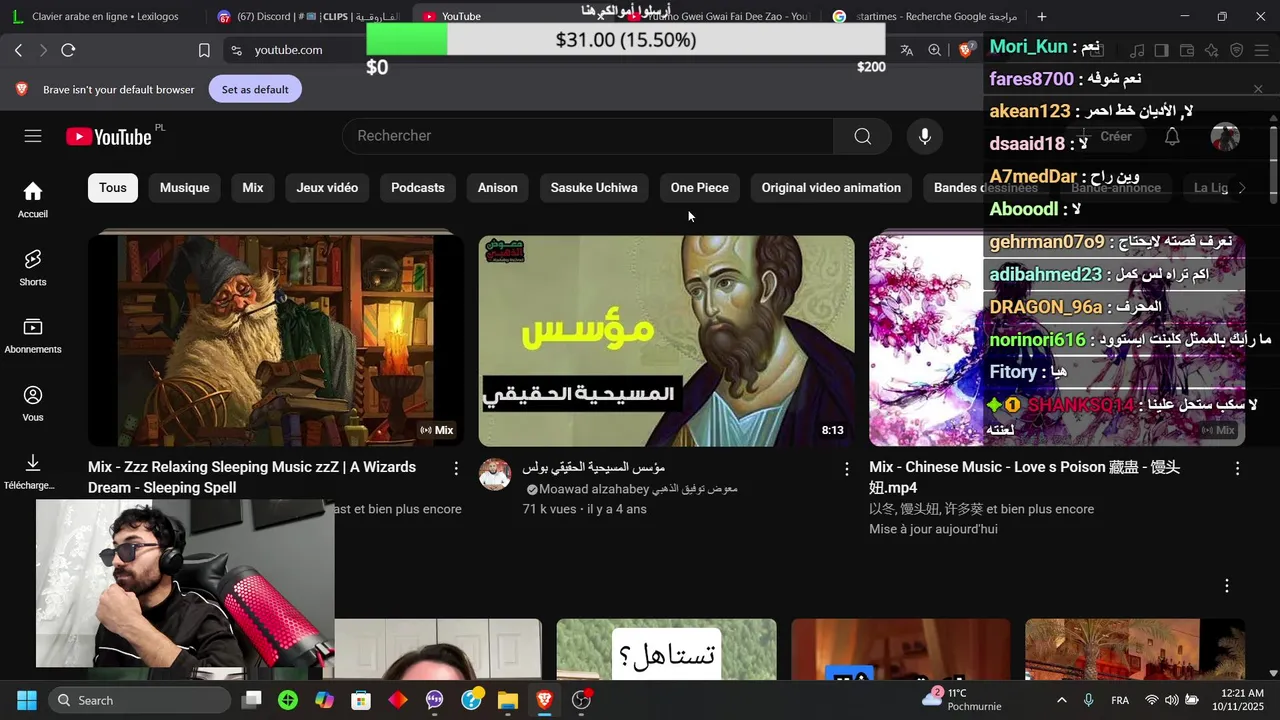1280x720 pixels.
Task: Go to Accueil in the sidebar
Action: (x=33, y=199)
